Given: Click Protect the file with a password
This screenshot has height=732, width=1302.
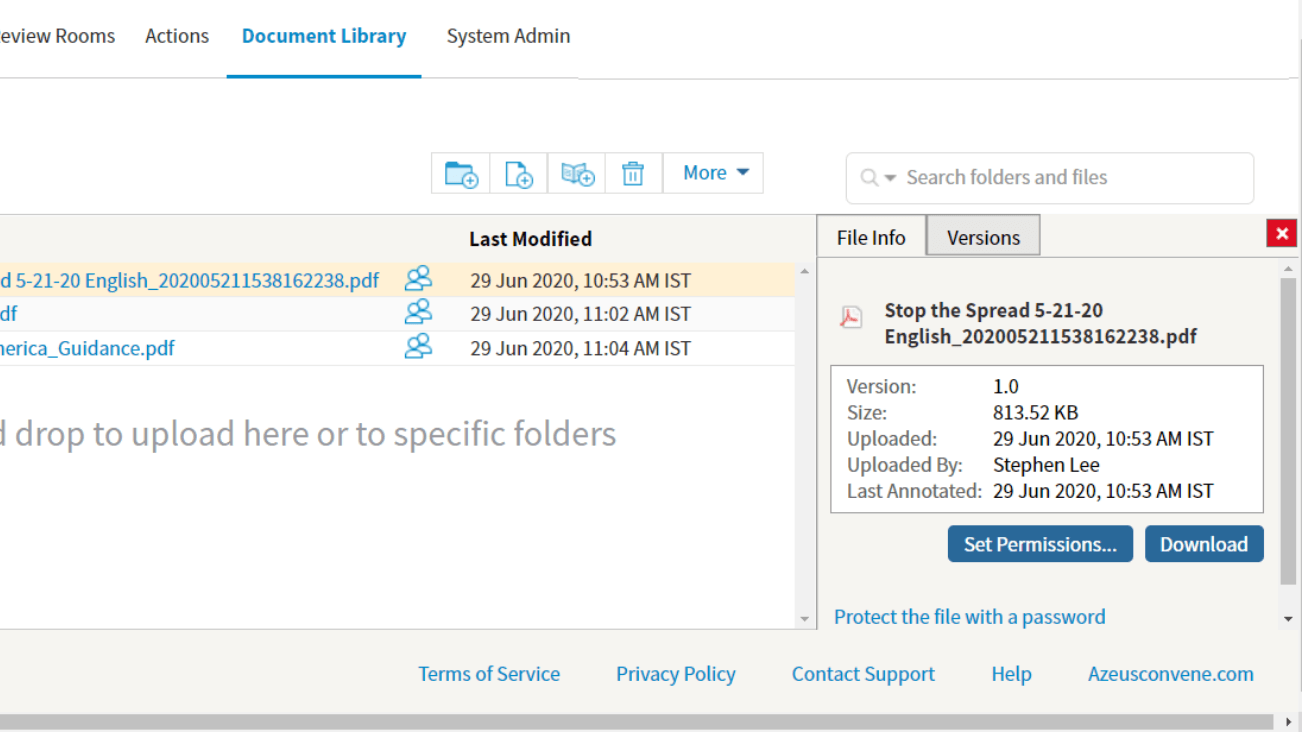Looking at the screenshot, I should point(969,617).
